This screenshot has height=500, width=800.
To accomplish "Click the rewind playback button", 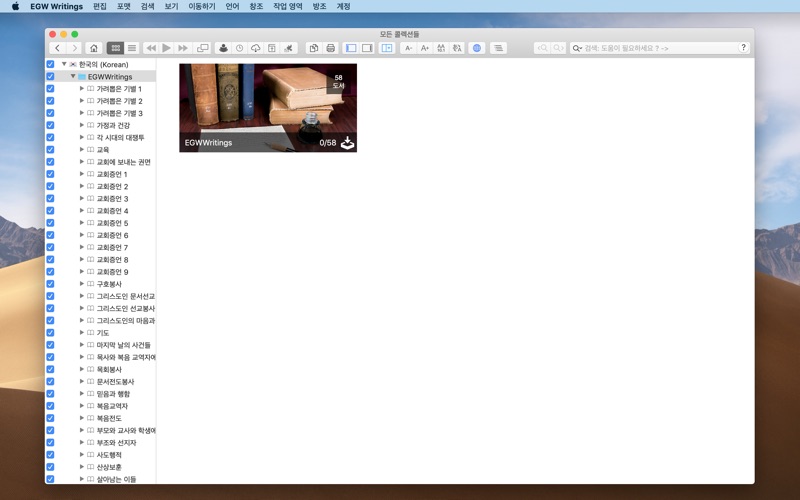I will (151, 48).
